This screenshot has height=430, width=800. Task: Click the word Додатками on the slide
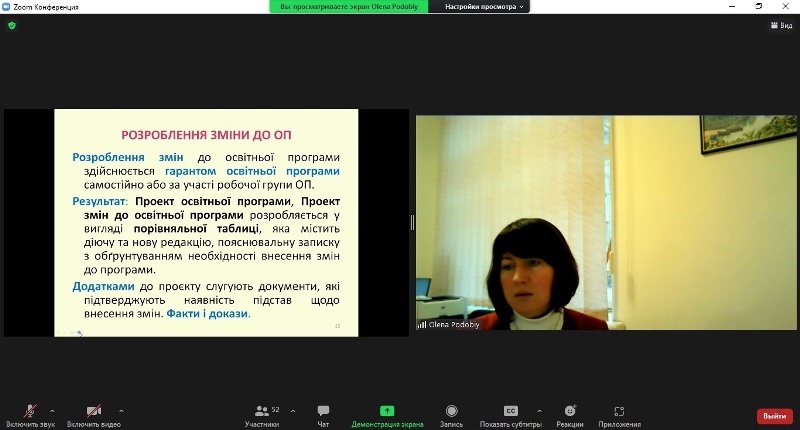point(103,287)
